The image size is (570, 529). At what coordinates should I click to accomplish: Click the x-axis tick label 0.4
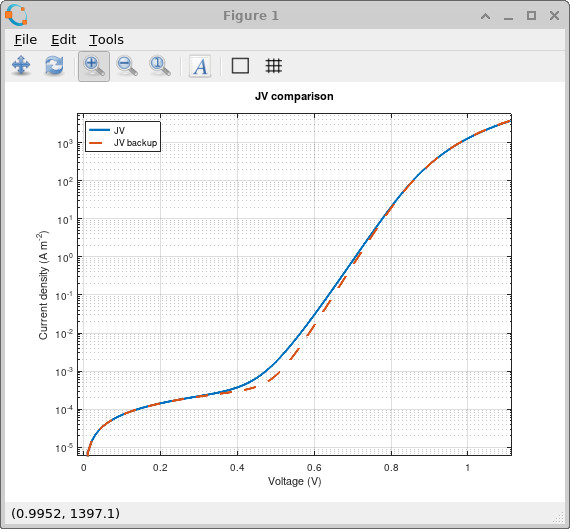(x=237, y=468)
